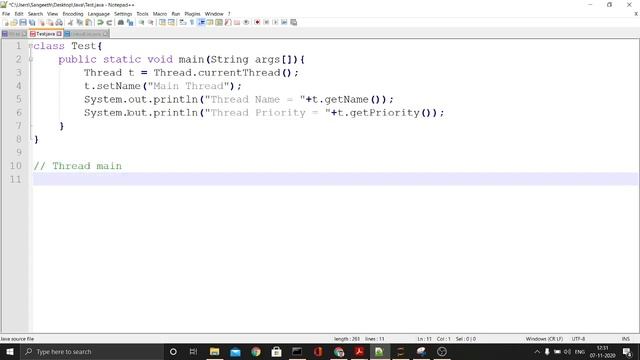Open the Search menu
Viewport: 640px width, 360px height.
35,14
